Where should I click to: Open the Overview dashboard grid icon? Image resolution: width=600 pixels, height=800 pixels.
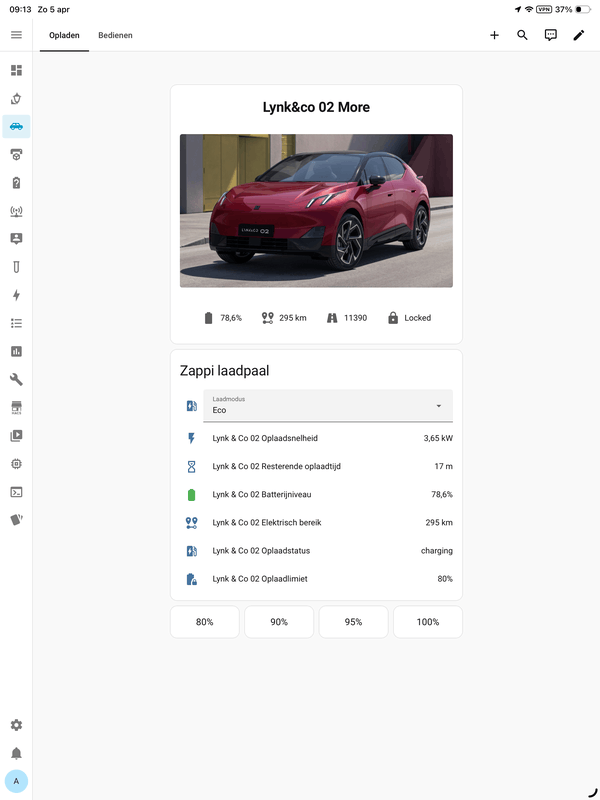coord(16,70)
